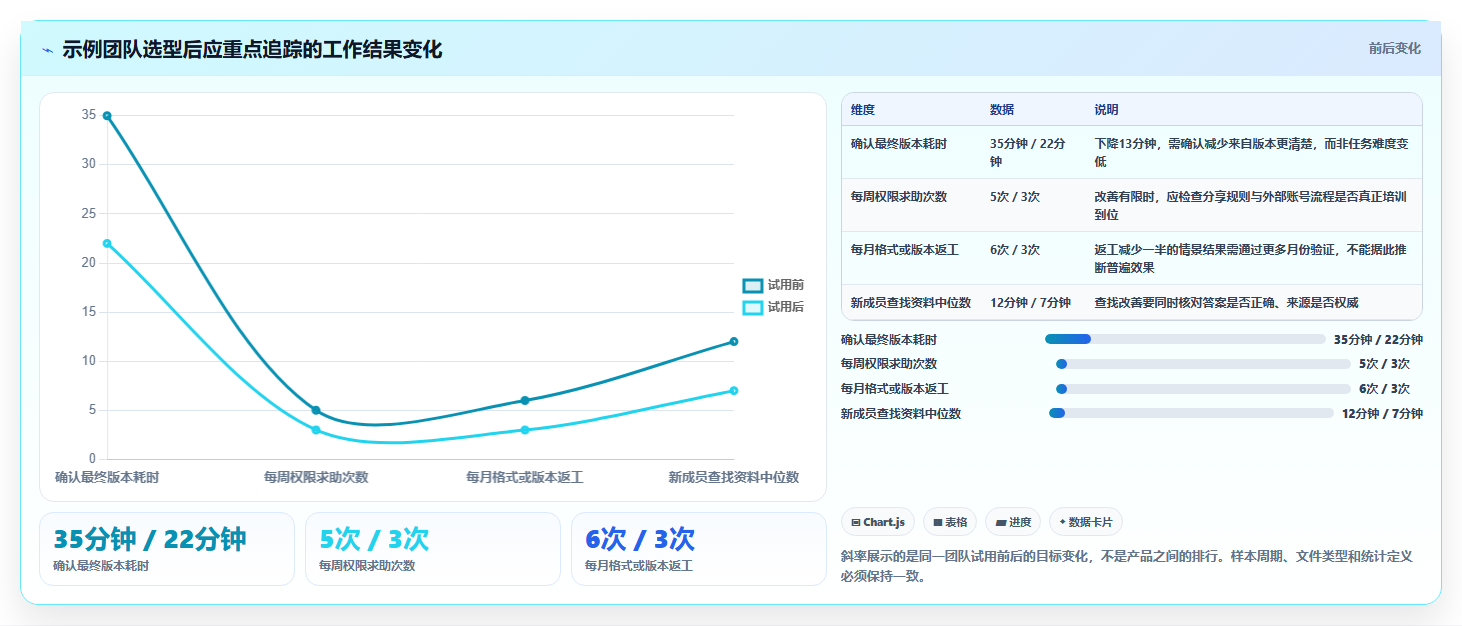1462x626 pixels.
Task: Open the 6次 / 3次 data card
Action: pos(699,549)
